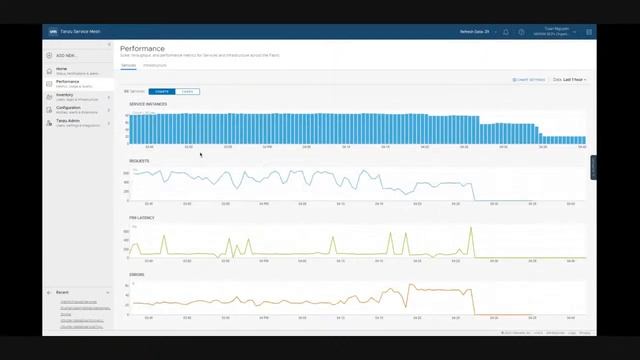Click the VMware logo in the header

(x=53, y=31)
